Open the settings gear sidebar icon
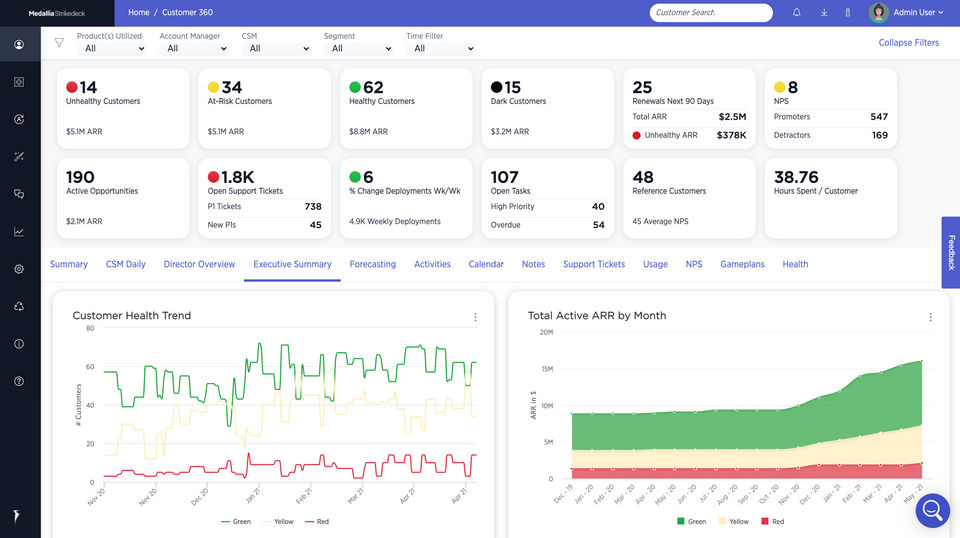The height and width of the screenshot is (538, 960). 19,269
